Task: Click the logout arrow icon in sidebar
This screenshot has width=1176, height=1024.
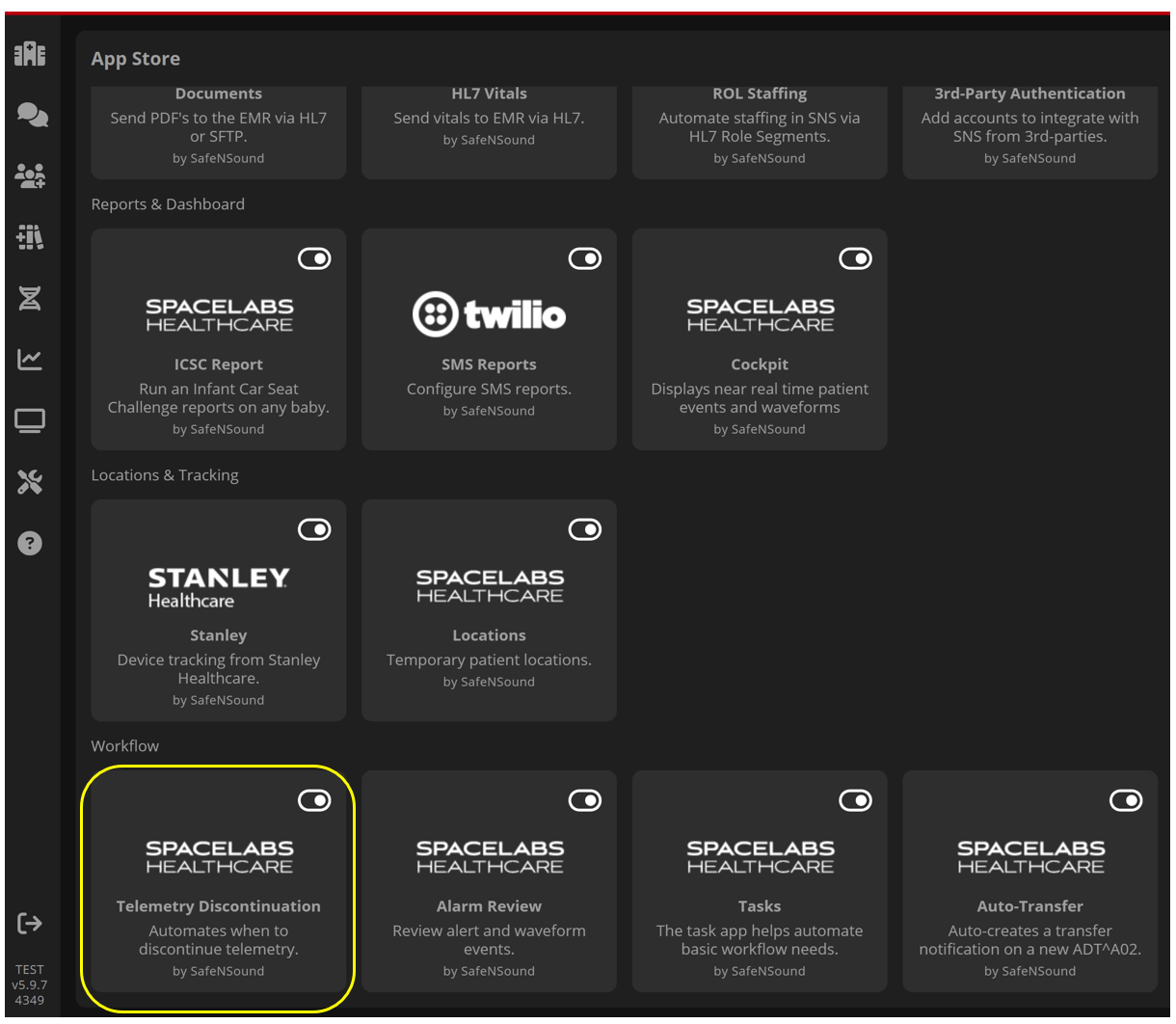Action: click(x=30, y=924)
